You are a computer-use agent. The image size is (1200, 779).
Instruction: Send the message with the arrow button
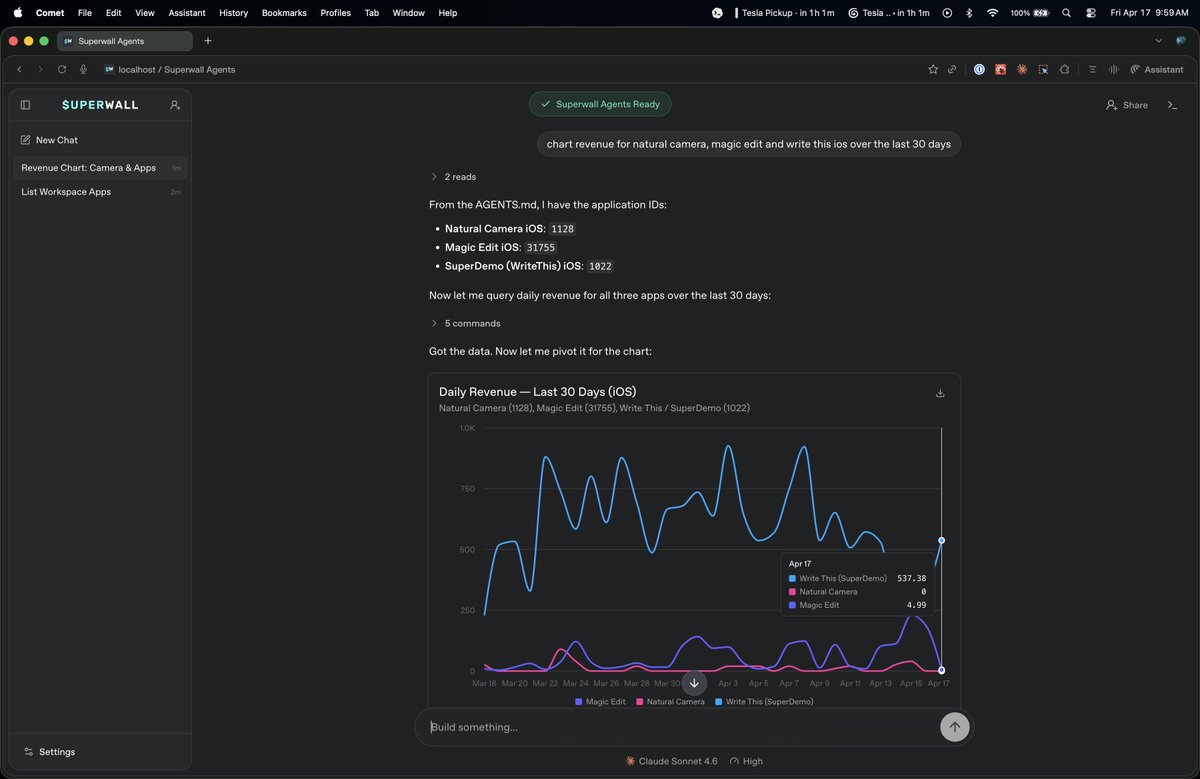(x=954, y=727)
